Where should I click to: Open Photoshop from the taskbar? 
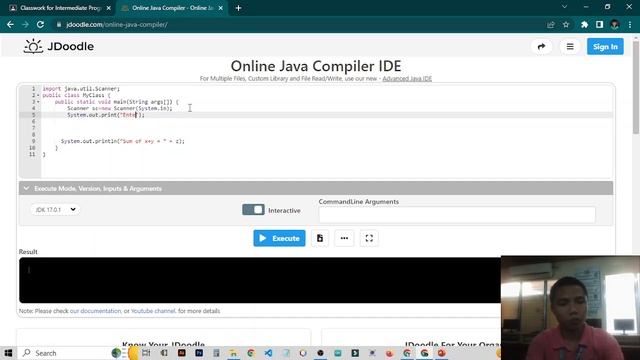tap(199, 353)
